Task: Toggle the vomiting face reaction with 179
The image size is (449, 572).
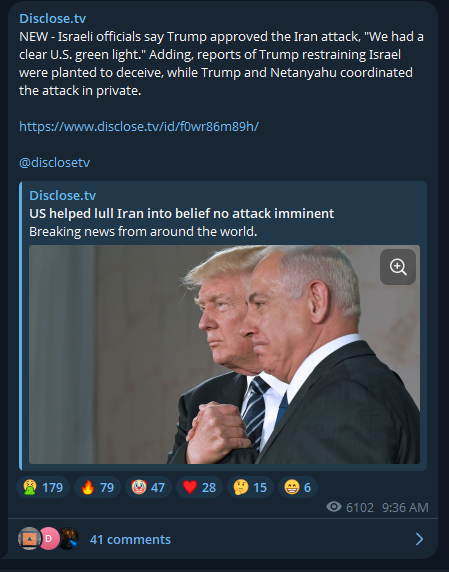Action: tap(43, 487)
